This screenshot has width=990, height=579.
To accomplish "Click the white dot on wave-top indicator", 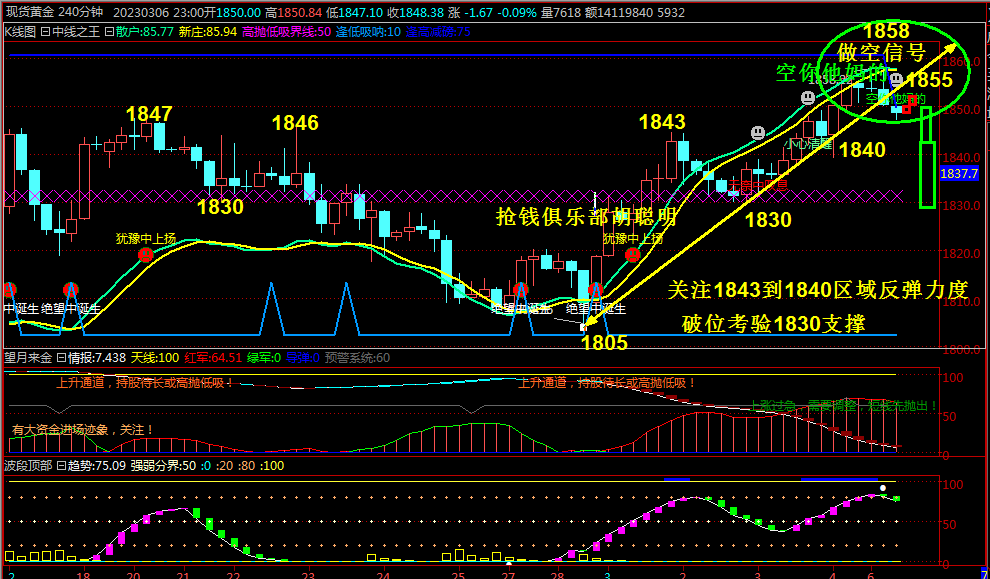I will (x=883, y=489).
